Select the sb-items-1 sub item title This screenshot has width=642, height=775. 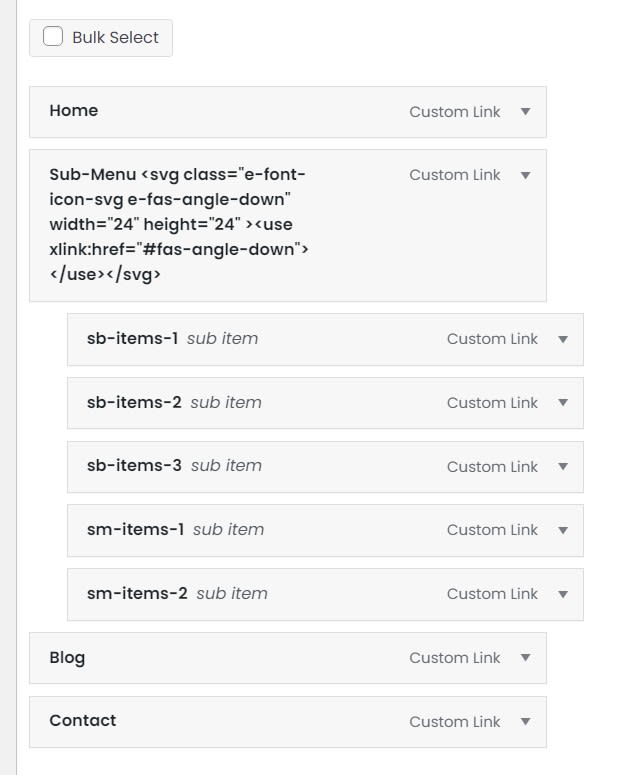pyautogui.click(x=132, y=339)
